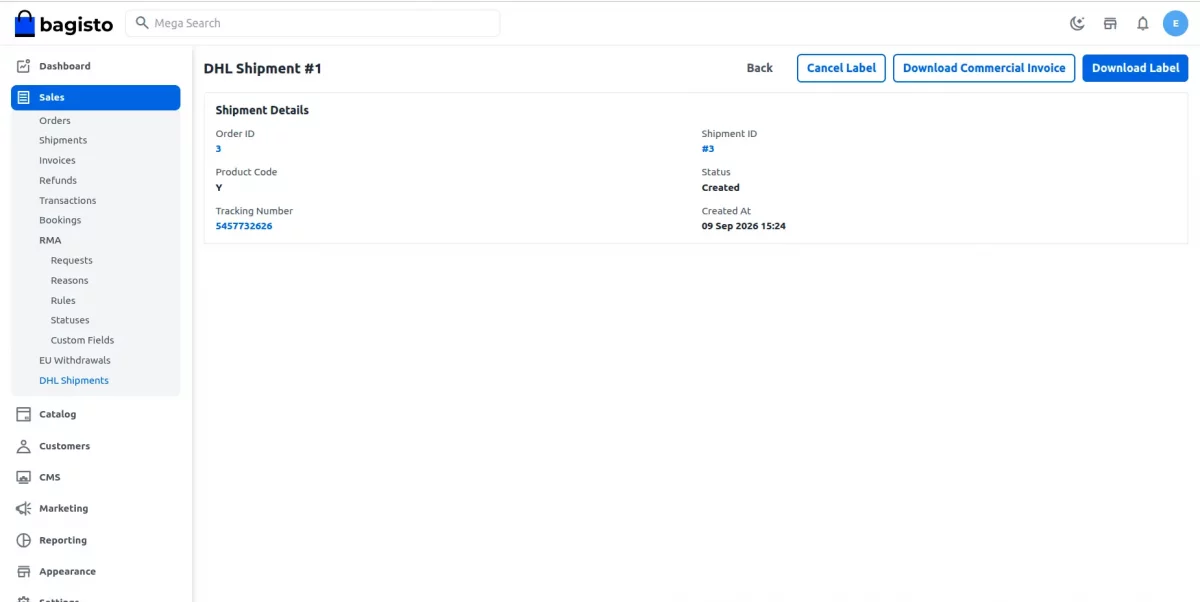Screen dimensions: 1200x602
Task: Open RMA Statuses
Action: coord(70,320)
